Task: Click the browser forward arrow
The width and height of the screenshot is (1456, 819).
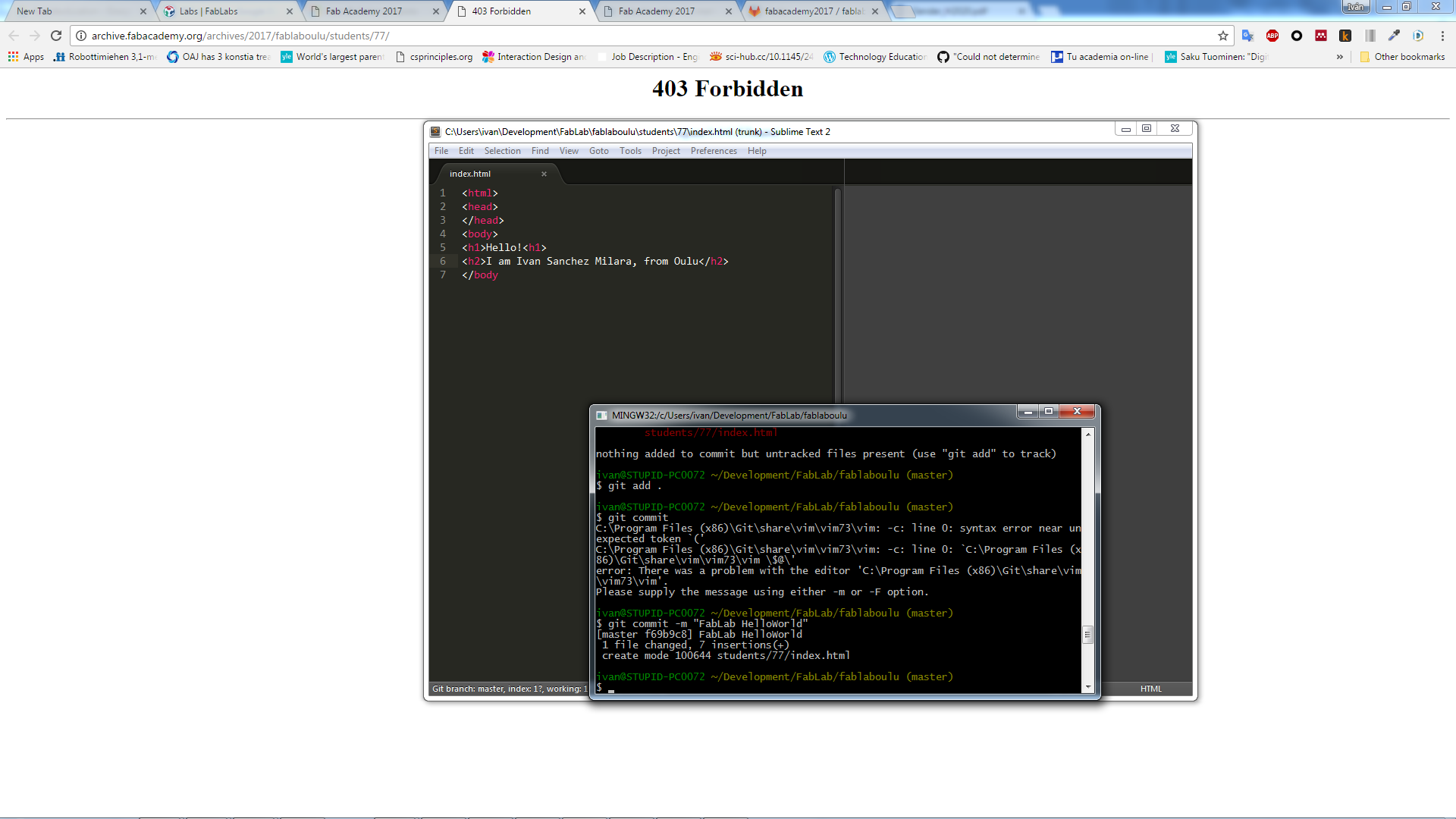Action: click(x=35, y=36)
